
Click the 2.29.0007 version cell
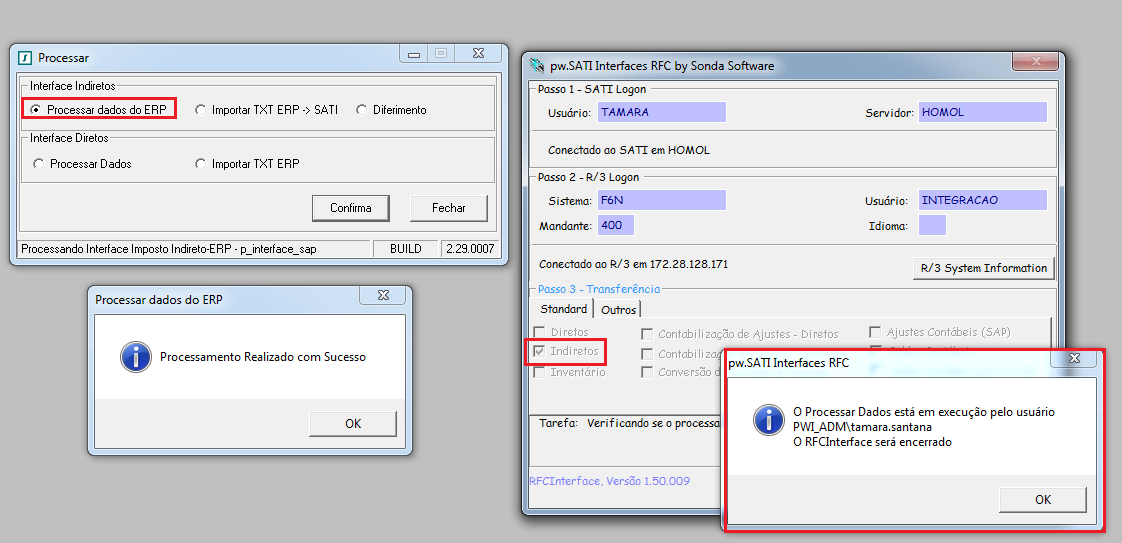[470, 249]
